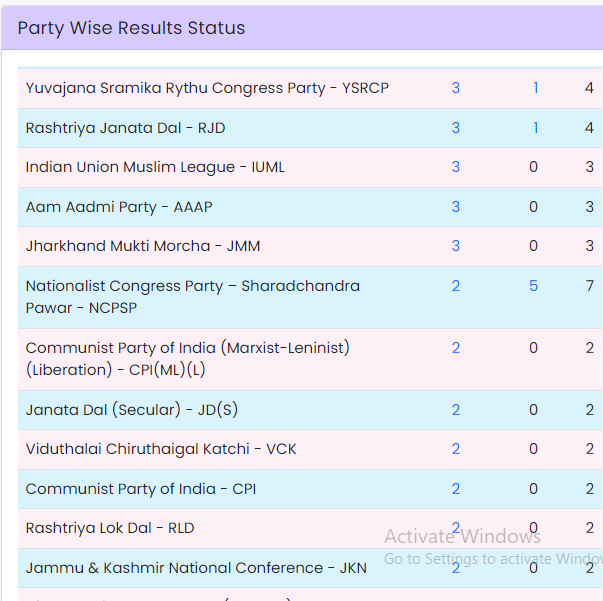Viewport: 603px width, 601px height.
Task: Click YSRCP's won count link '3'
Action: tap(456, 88)
